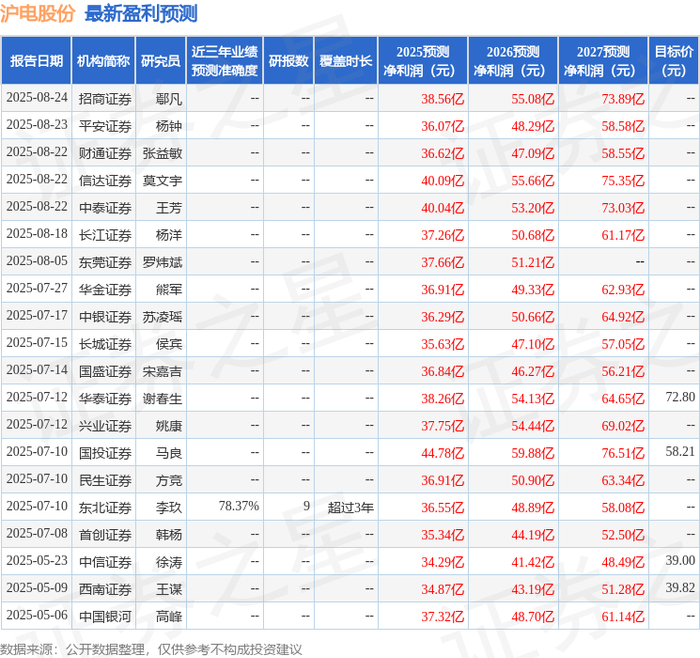700x658 pixels.
Task: Select the 机构简称 column header
Action: click(103, 61)
